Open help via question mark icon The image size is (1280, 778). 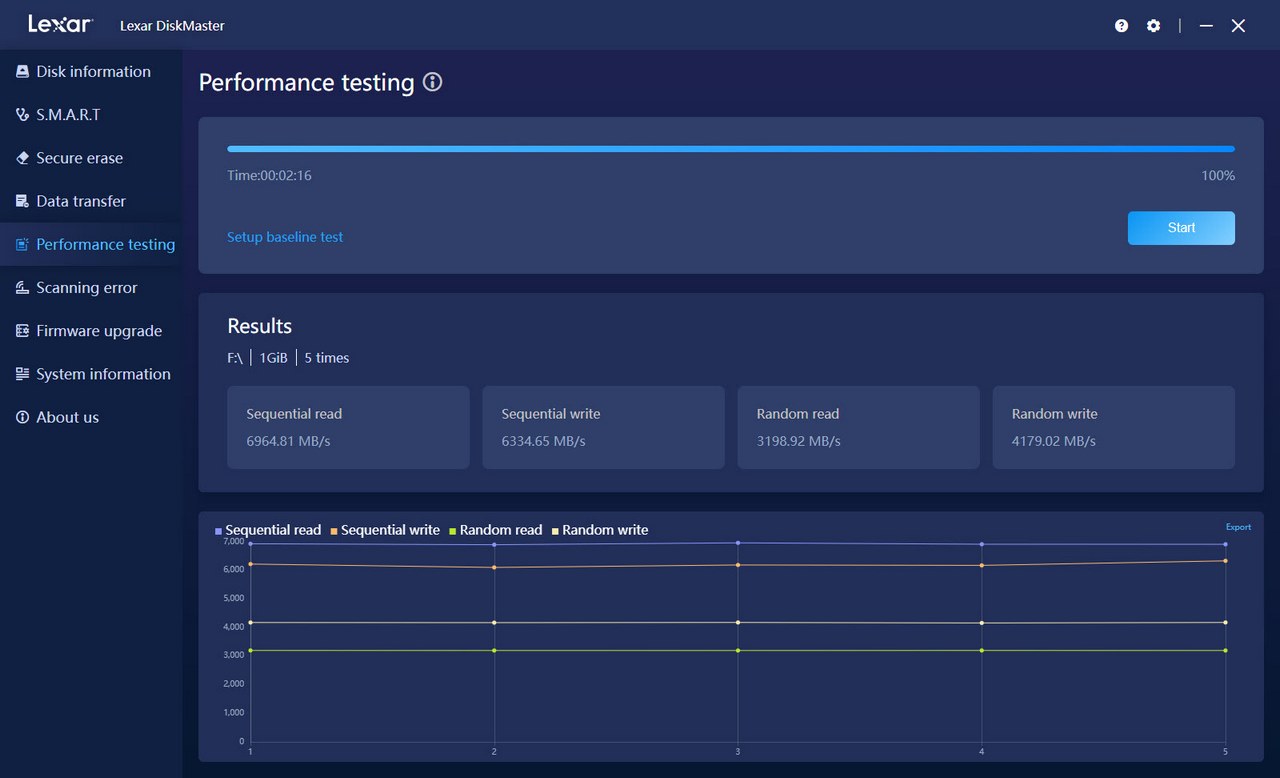(1121, 26)
